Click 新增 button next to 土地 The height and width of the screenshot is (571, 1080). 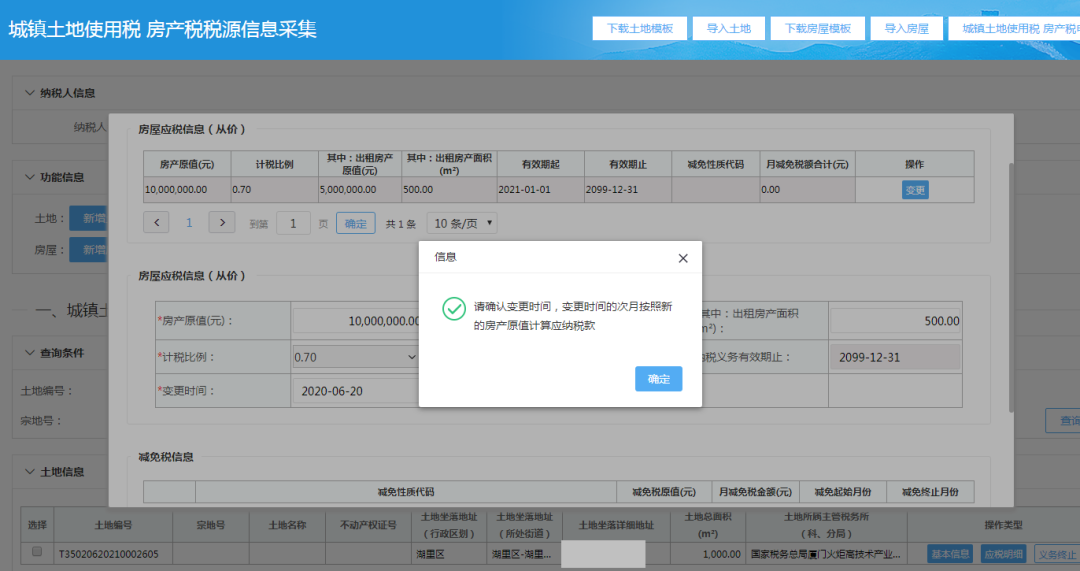(x=90, y=218)
